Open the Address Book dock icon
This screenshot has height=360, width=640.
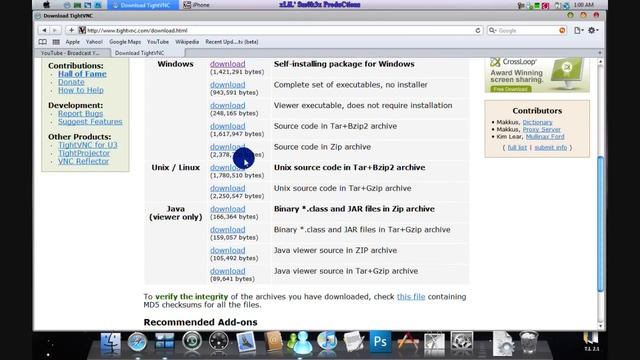(x=273, y=341)
